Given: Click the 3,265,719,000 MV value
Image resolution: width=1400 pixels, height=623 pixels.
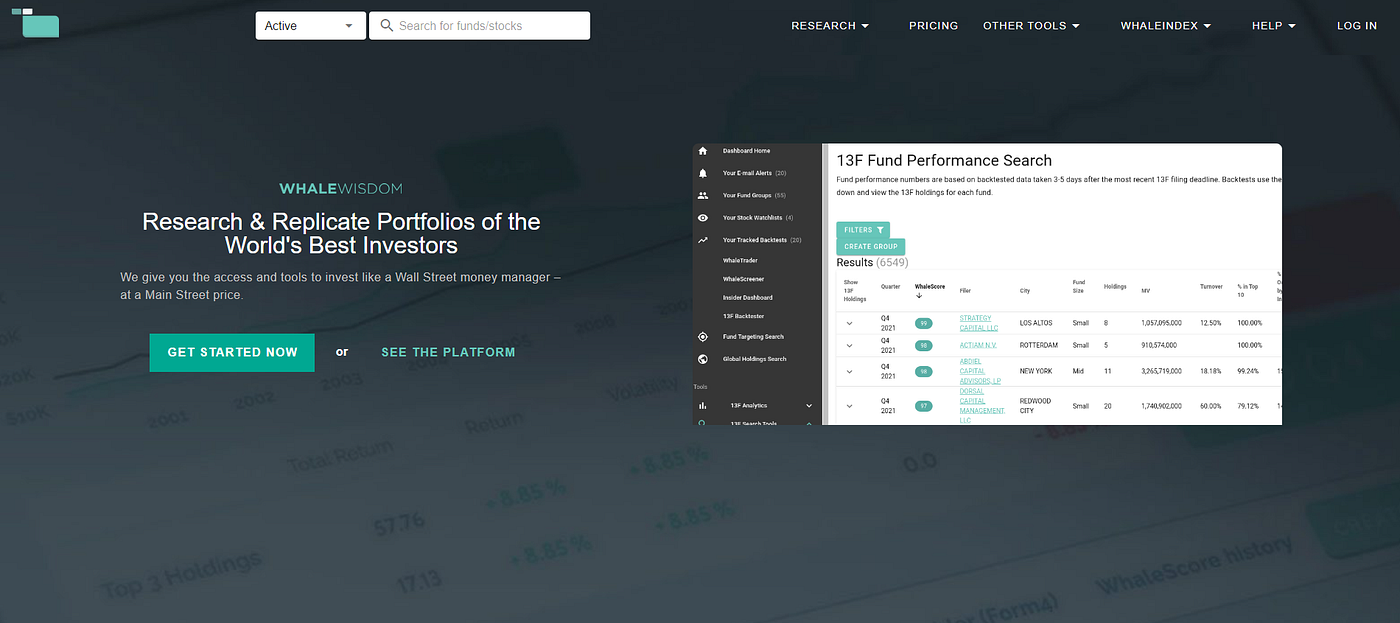Looking at the screenshot, I should coord(1161,370).
